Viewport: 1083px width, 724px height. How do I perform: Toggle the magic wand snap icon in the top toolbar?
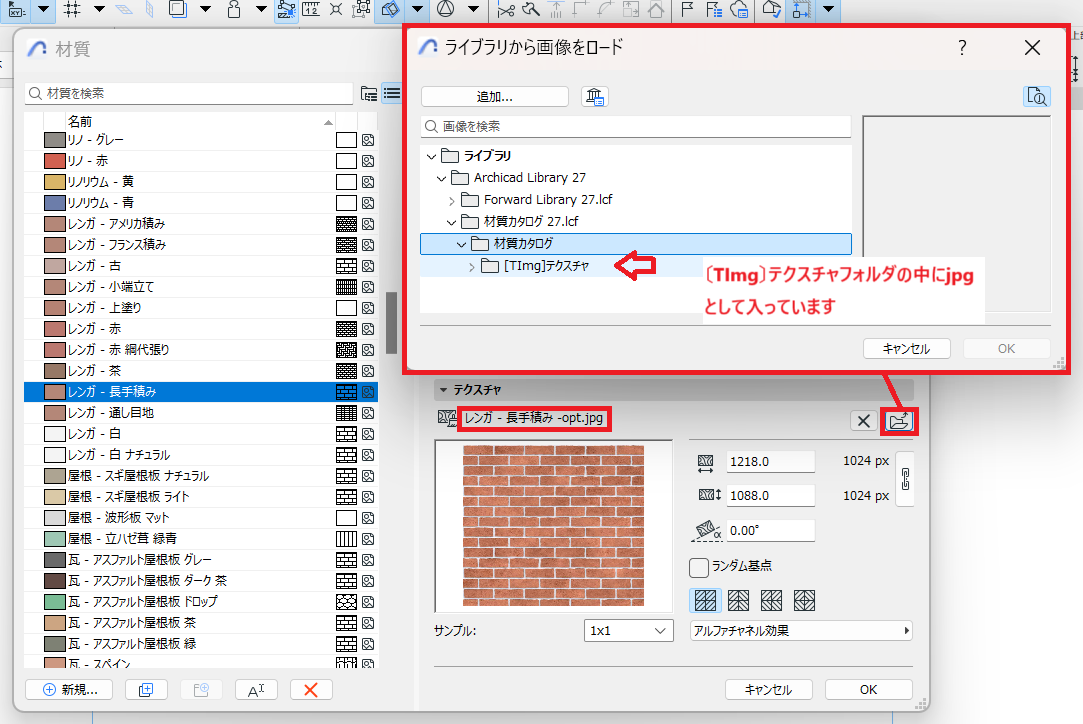(285, 10)
